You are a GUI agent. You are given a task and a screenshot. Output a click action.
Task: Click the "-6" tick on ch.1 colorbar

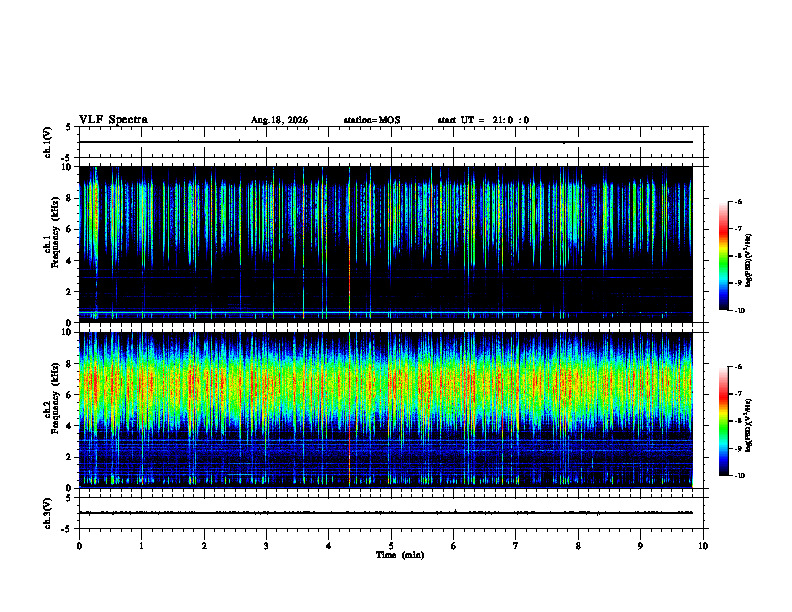(738, 201)
